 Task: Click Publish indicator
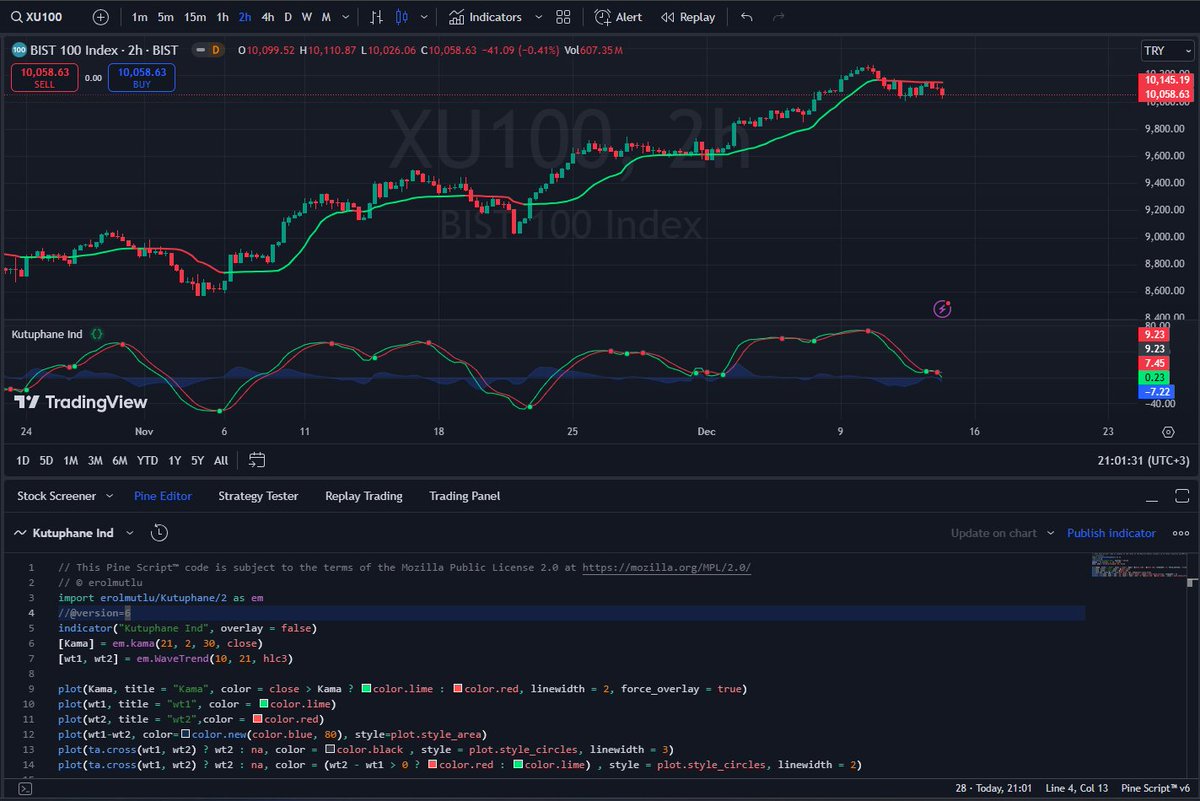click(1111, 533)
